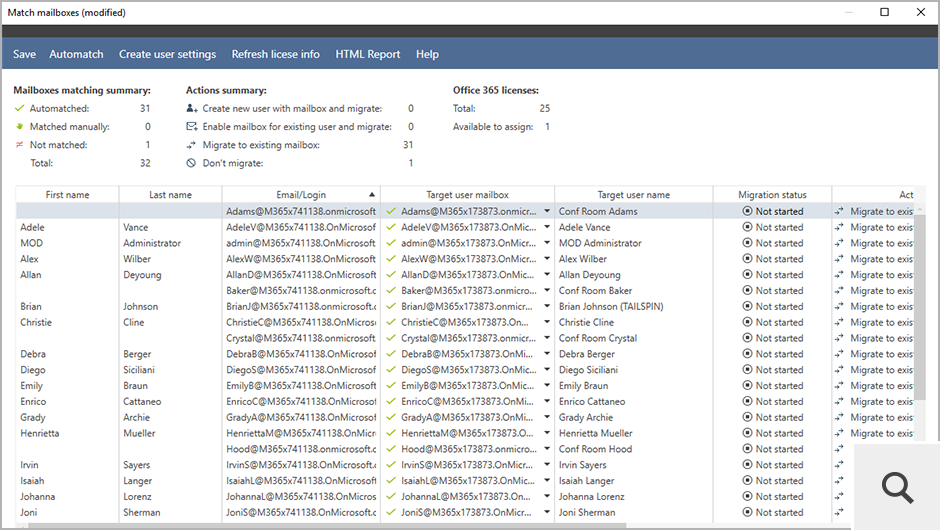Click the magnifier search icon
The width and height of the screenshot is (940, 530).
coord(897,487)
